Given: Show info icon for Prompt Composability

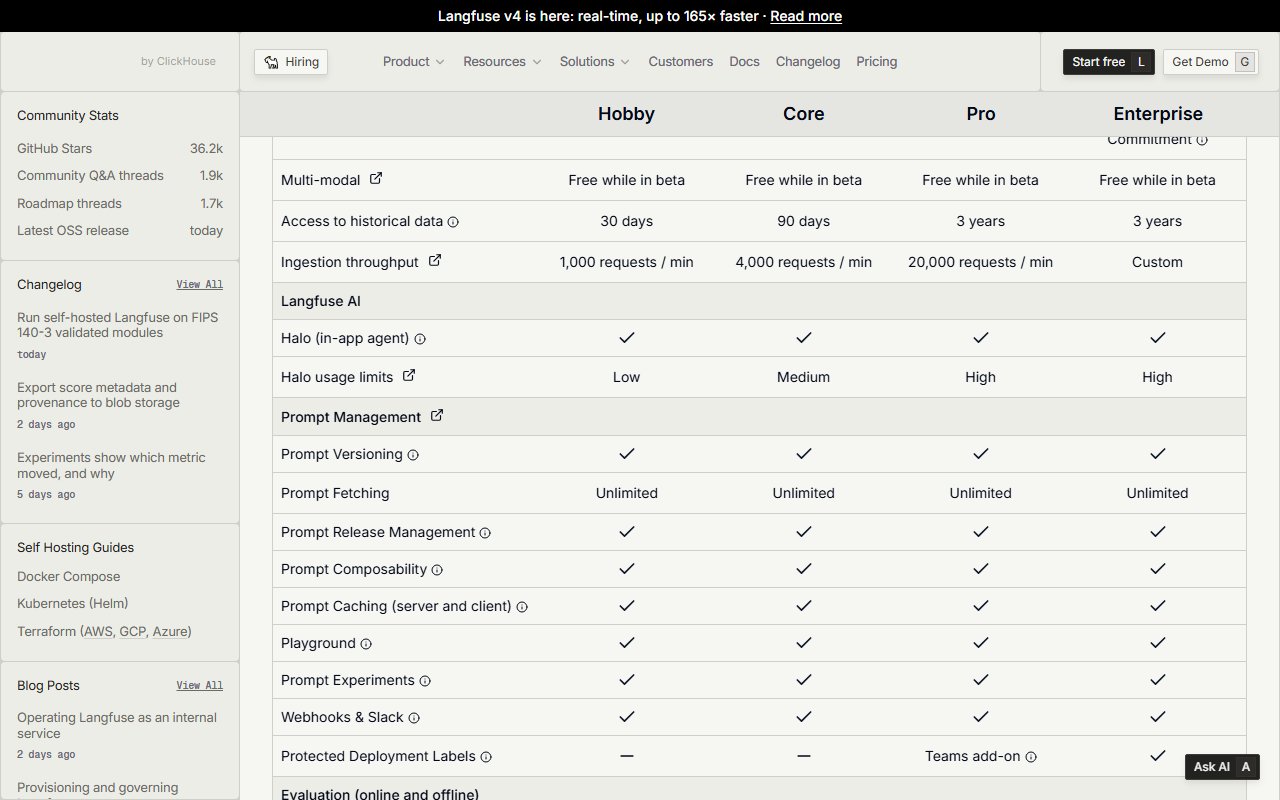Looking at the screenshot, I should (437, 570).
